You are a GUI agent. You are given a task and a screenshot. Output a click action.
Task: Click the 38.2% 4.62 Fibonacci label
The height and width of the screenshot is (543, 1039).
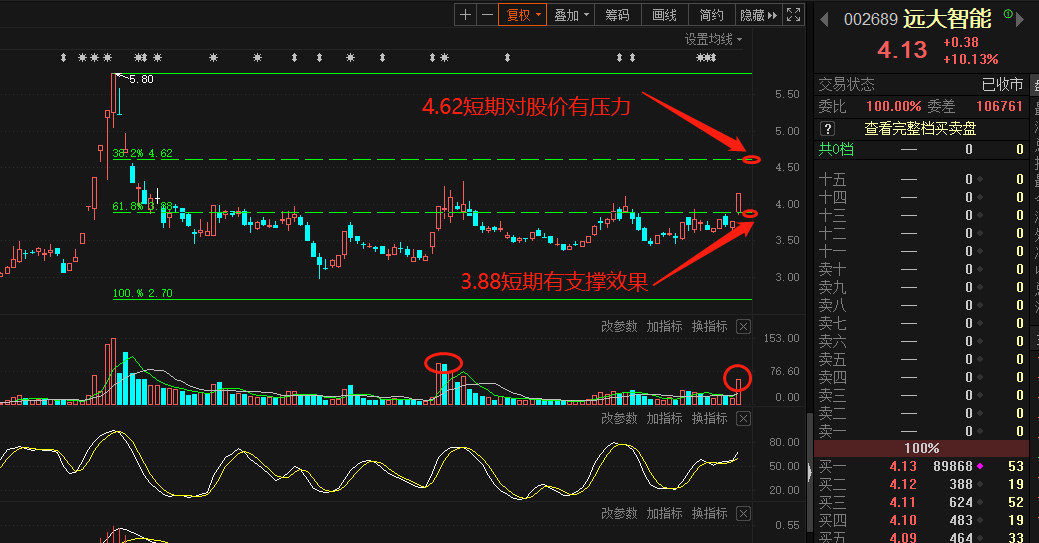(142, 153)
